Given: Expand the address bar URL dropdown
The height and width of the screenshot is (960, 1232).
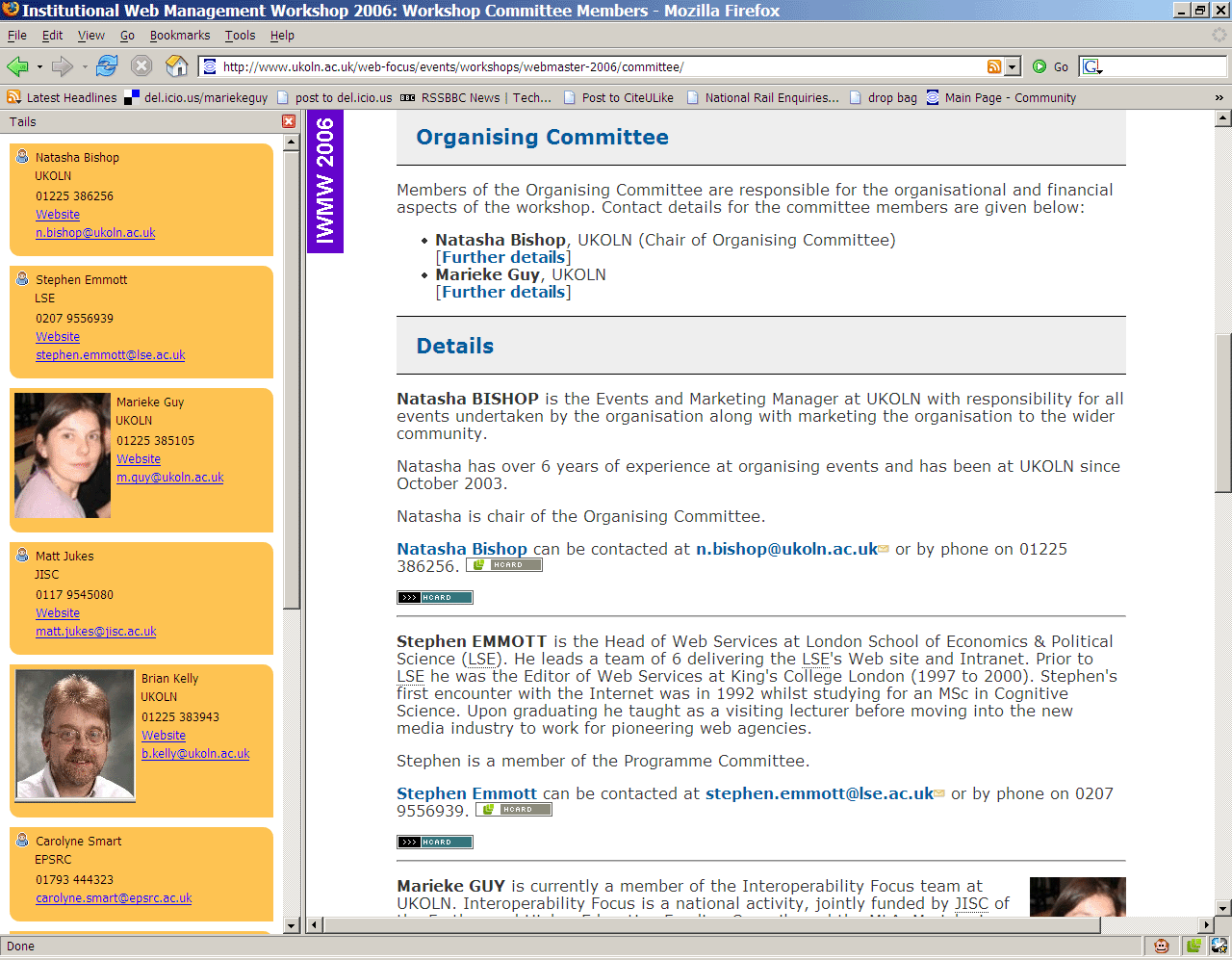Looking at the screenshot, I should point(1013,66).
